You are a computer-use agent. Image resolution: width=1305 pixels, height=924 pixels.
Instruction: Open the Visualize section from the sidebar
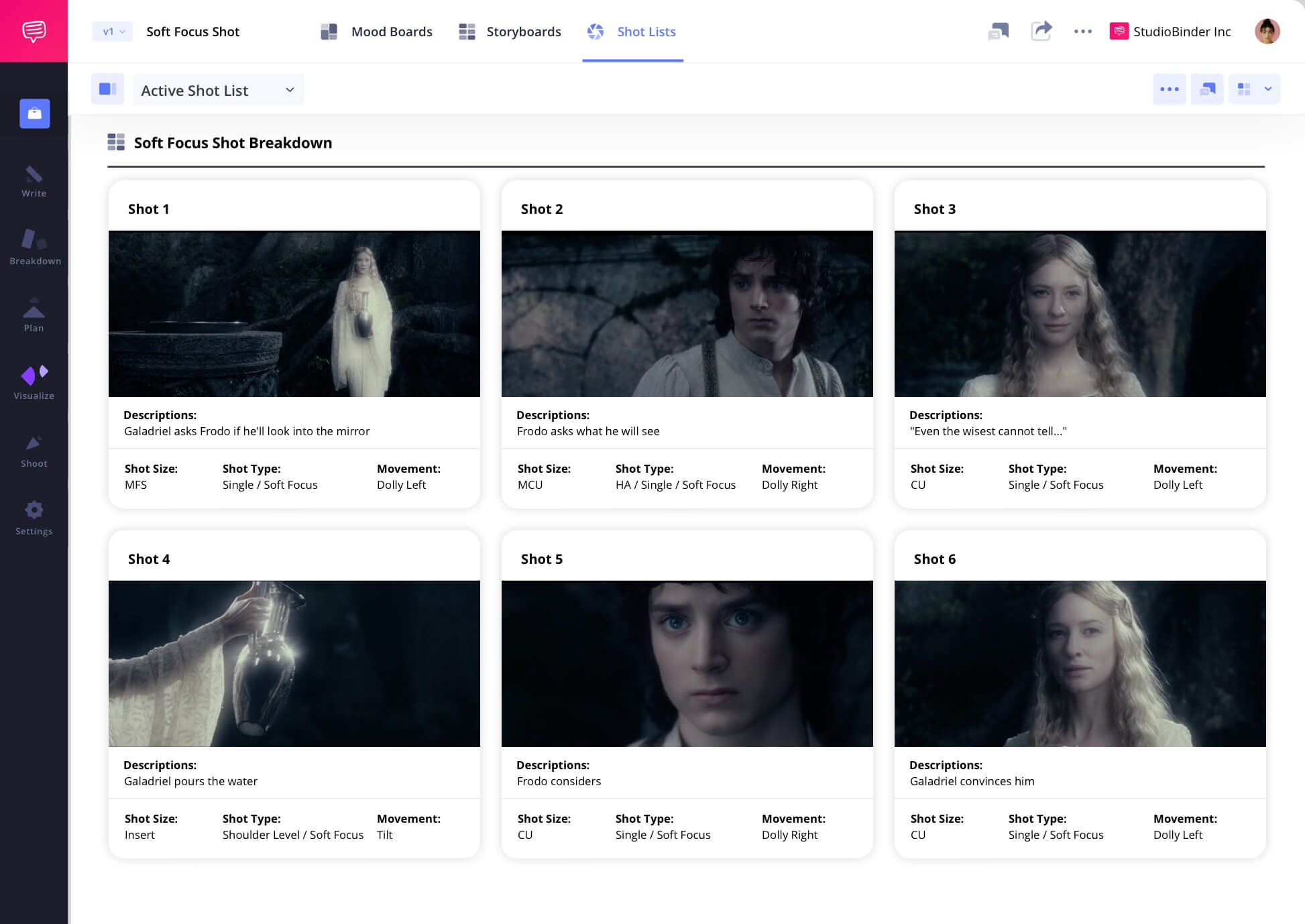click(34, 379)
